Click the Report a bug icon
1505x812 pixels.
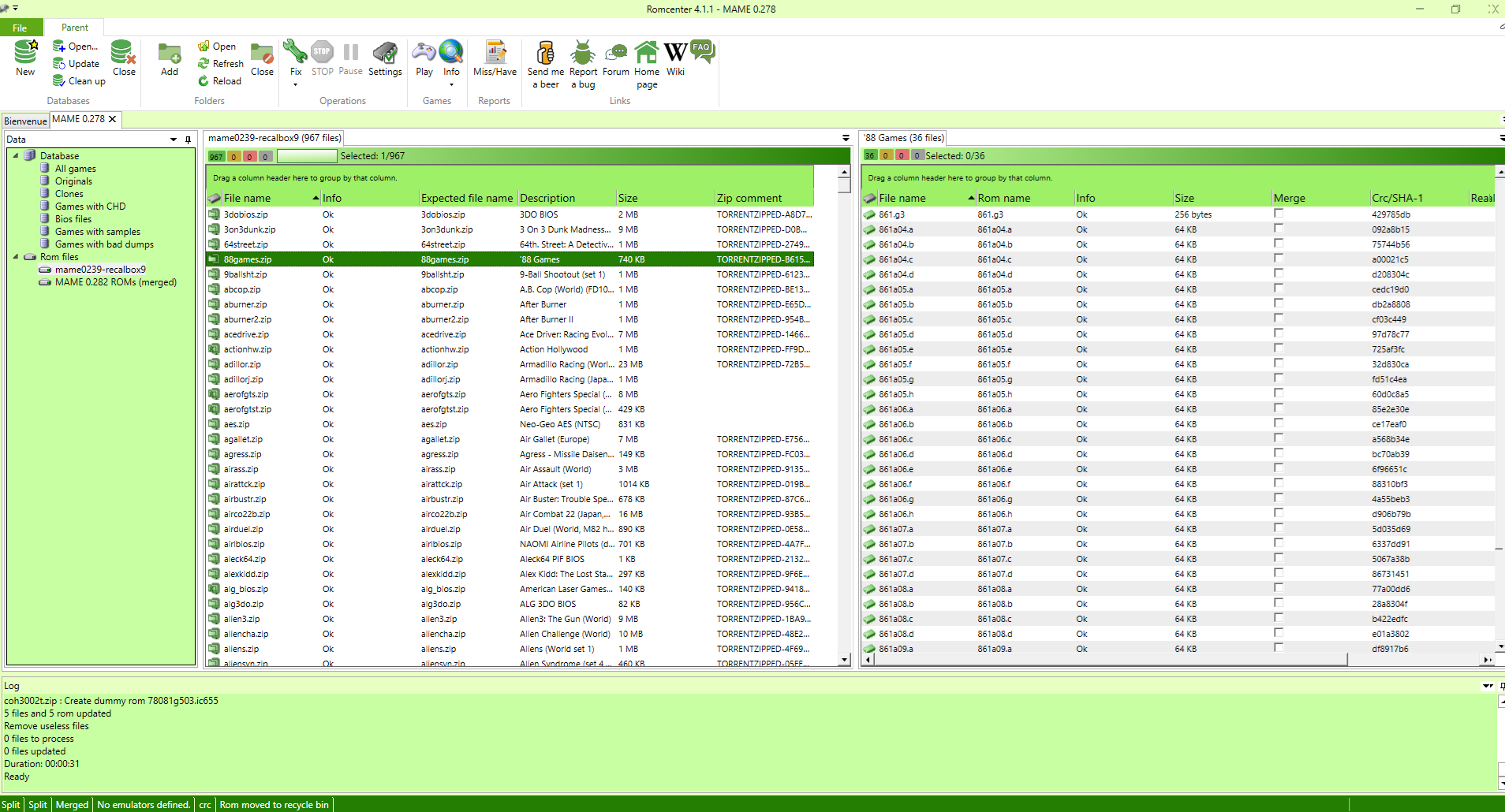tap(583, 53)
